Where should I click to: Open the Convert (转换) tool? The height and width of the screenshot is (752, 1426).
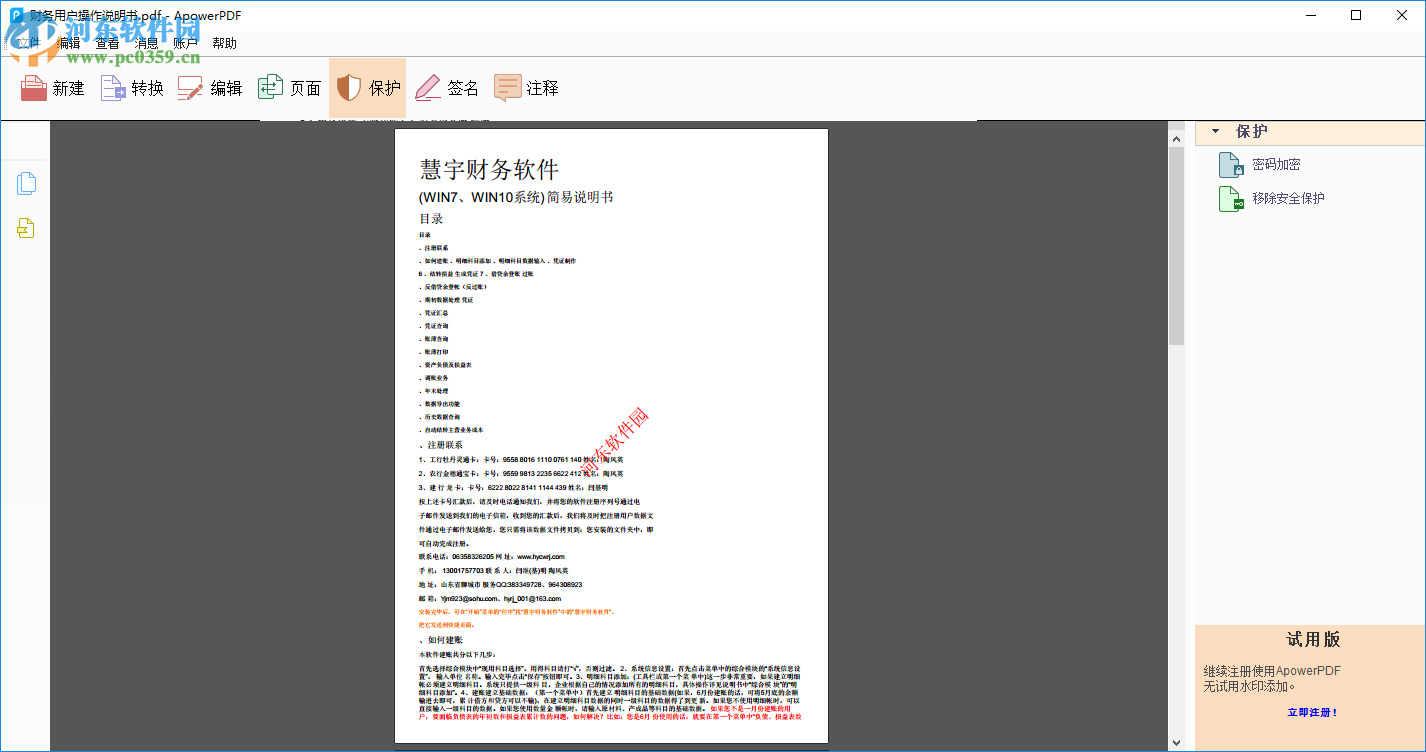point(131,88)
